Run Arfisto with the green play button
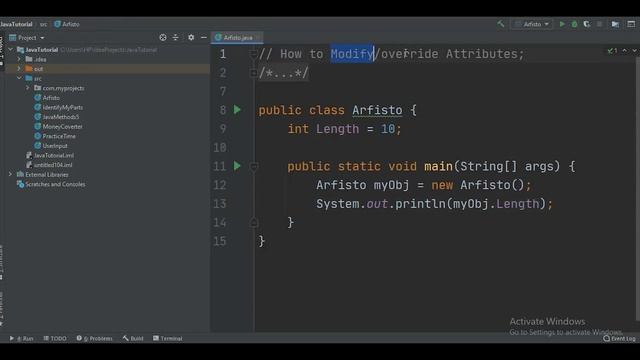Screen dimensions: 640x360 click(562, 24)
